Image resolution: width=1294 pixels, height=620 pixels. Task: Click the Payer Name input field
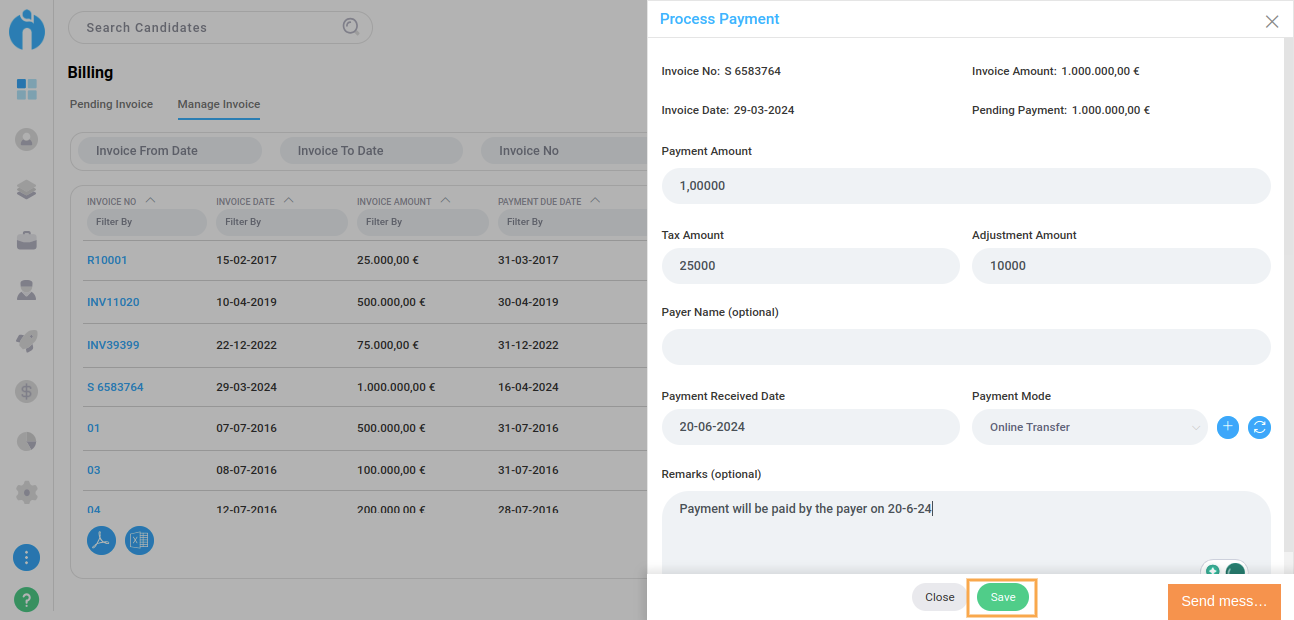[965, 347]
